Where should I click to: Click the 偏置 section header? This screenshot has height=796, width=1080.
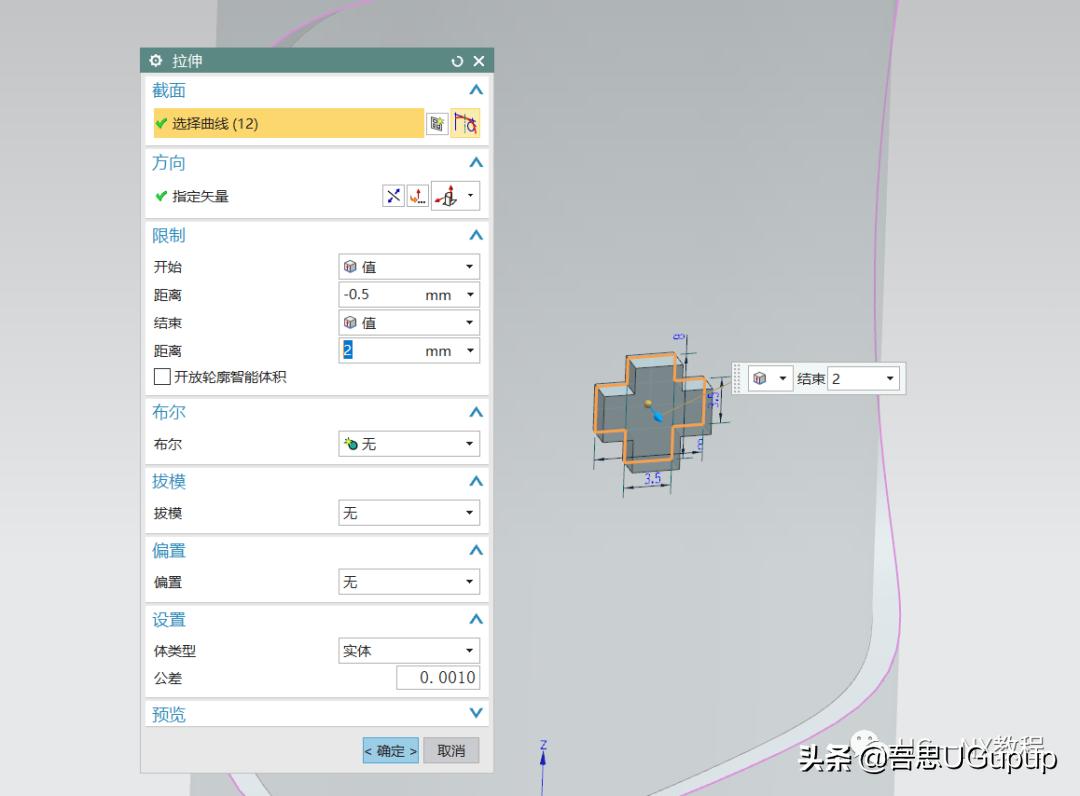168,550
